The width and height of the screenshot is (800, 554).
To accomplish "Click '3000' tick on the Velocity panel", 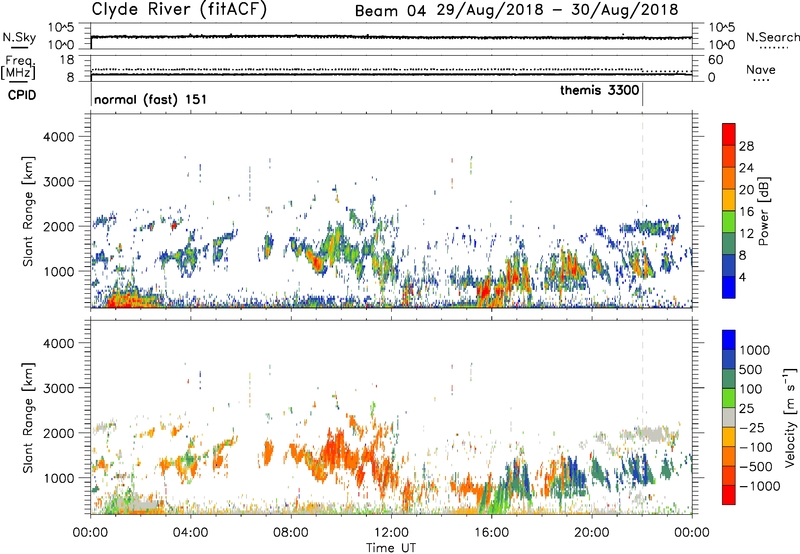I will [x=59, y=388].
